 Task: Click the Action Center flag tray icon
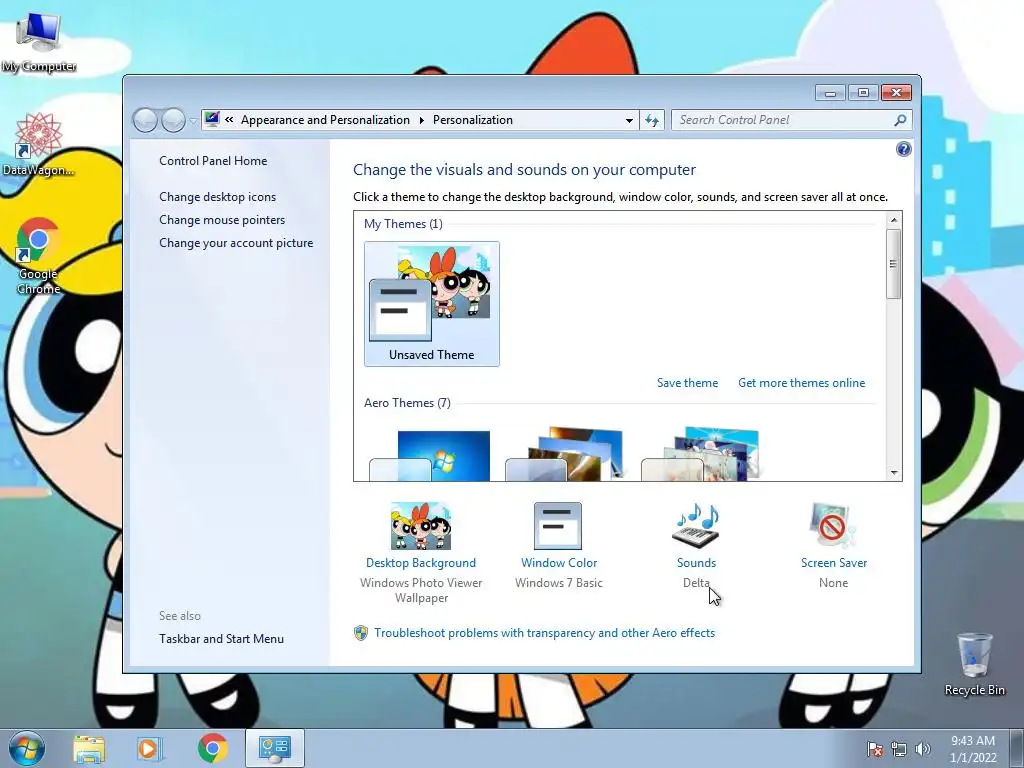[874, 749]
